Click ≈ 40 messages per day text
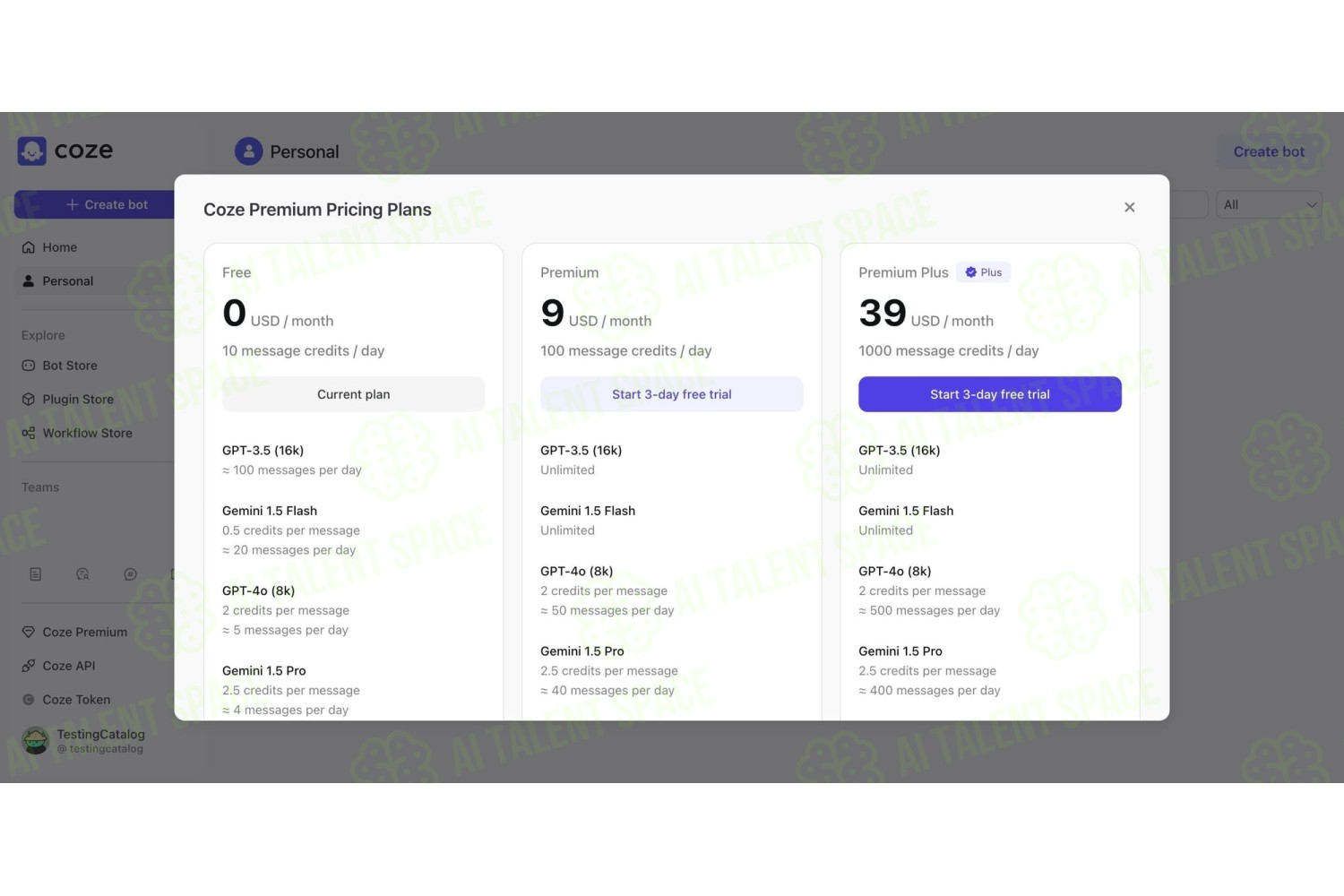 [x=607, y=690]
